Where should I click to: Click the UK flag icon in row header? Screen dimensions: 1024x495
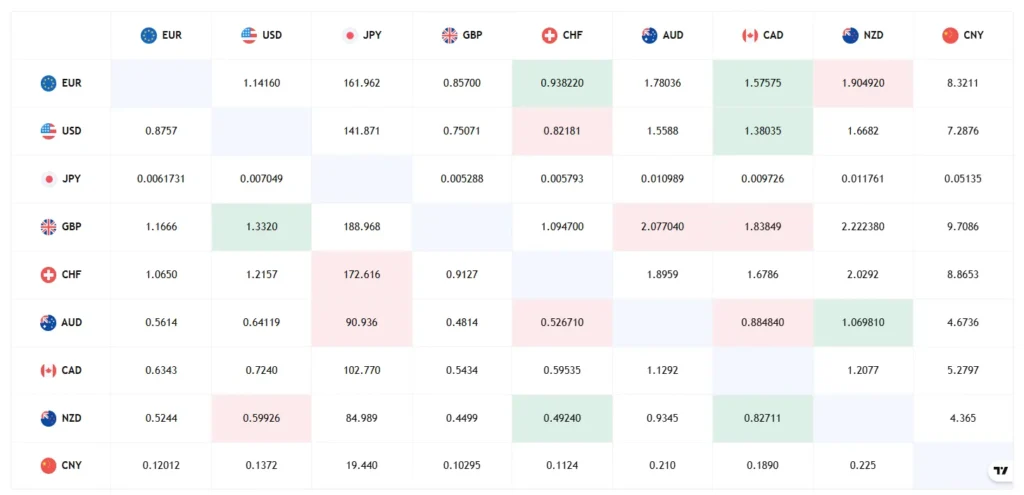point(48,227)
